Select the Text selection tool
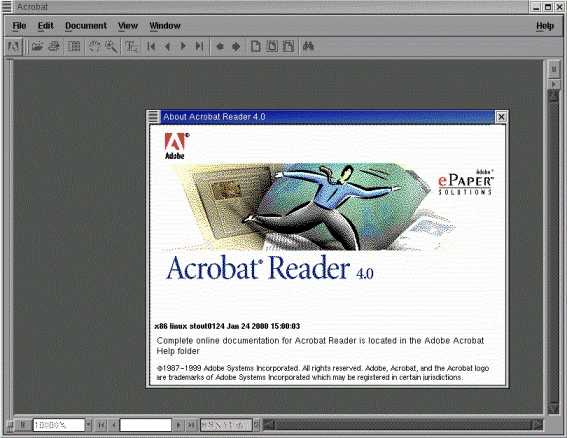This screenshot has width=567, height=438. pos(131,46)
